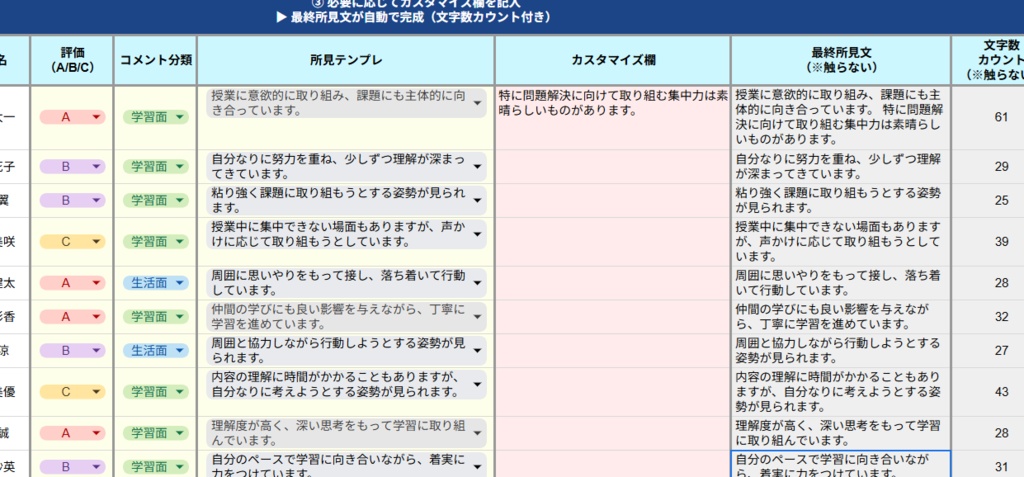Open the 学習面 category chip in the 理解度が高く row
This screenshot has width=1024, height=477.
tap(155, 433)
